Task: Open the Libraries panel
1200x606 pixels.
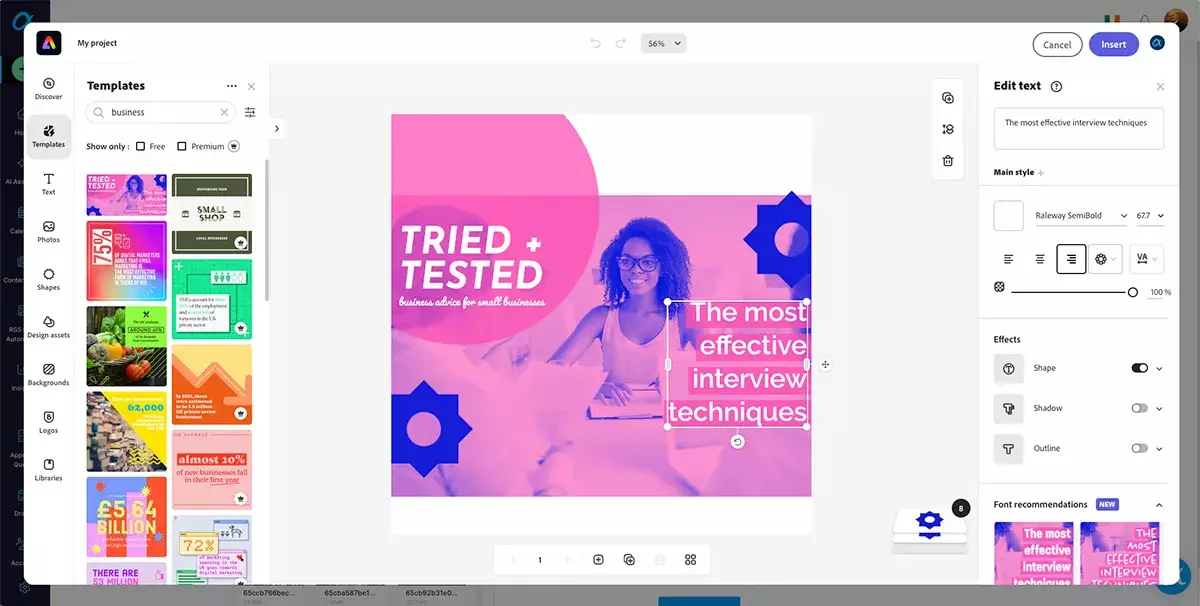Action: [48, 469]
